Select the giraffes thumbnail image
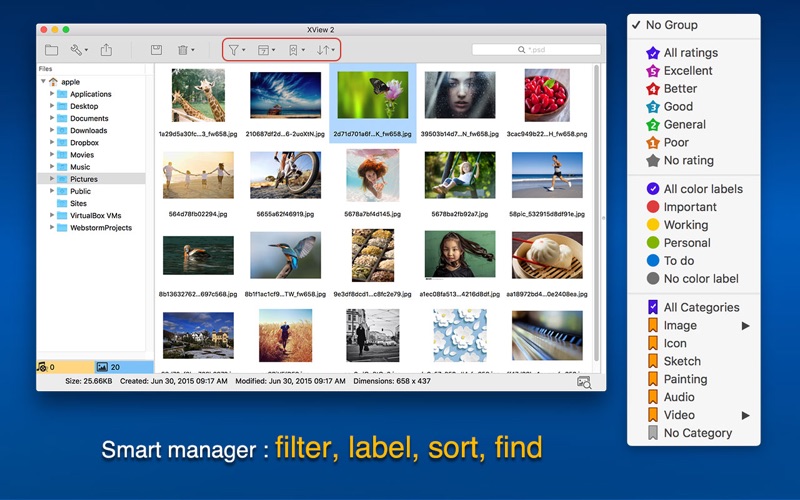 point(198,95)
